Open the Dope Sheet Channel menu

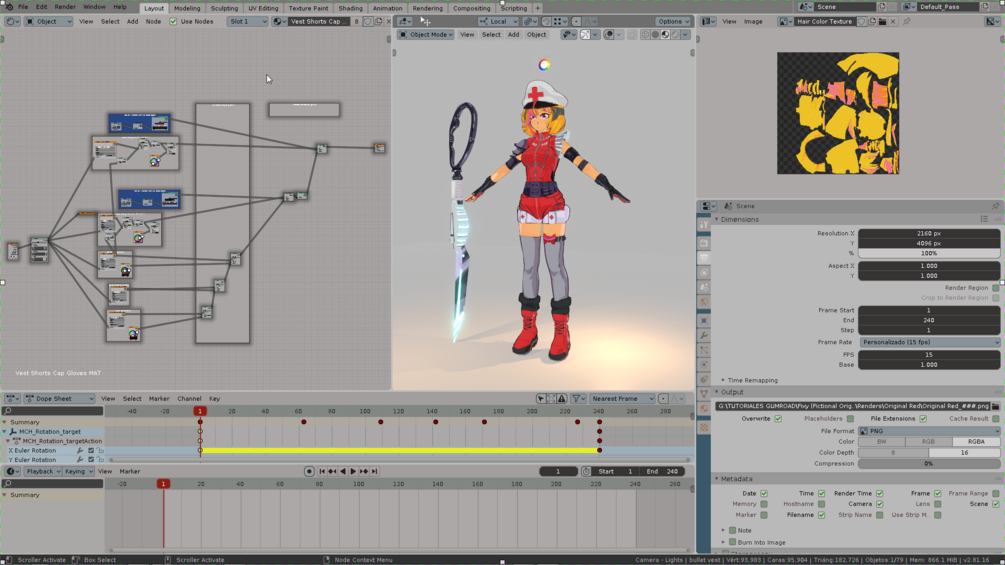[189, 398]
